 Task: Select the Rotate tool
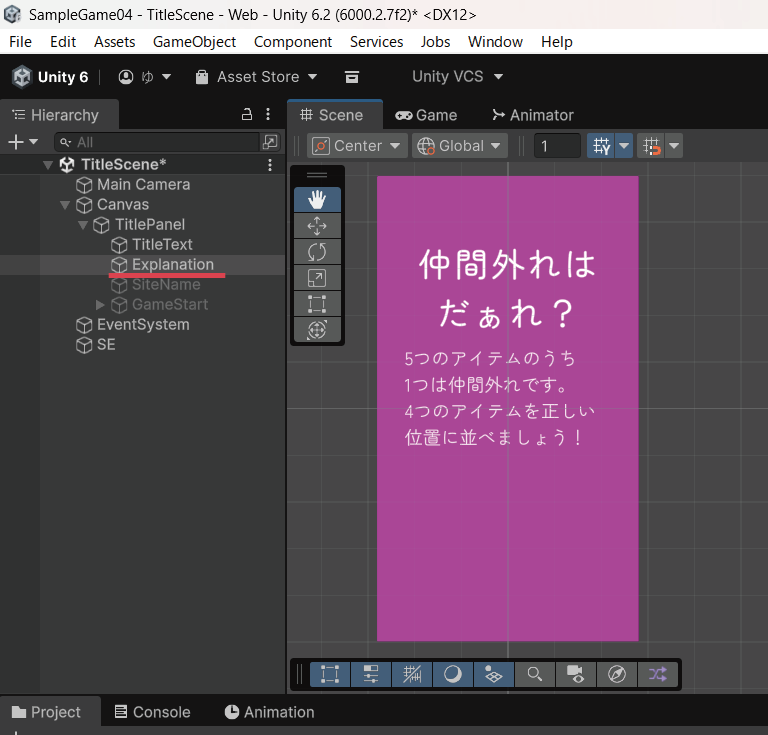[x=317, y=252]
